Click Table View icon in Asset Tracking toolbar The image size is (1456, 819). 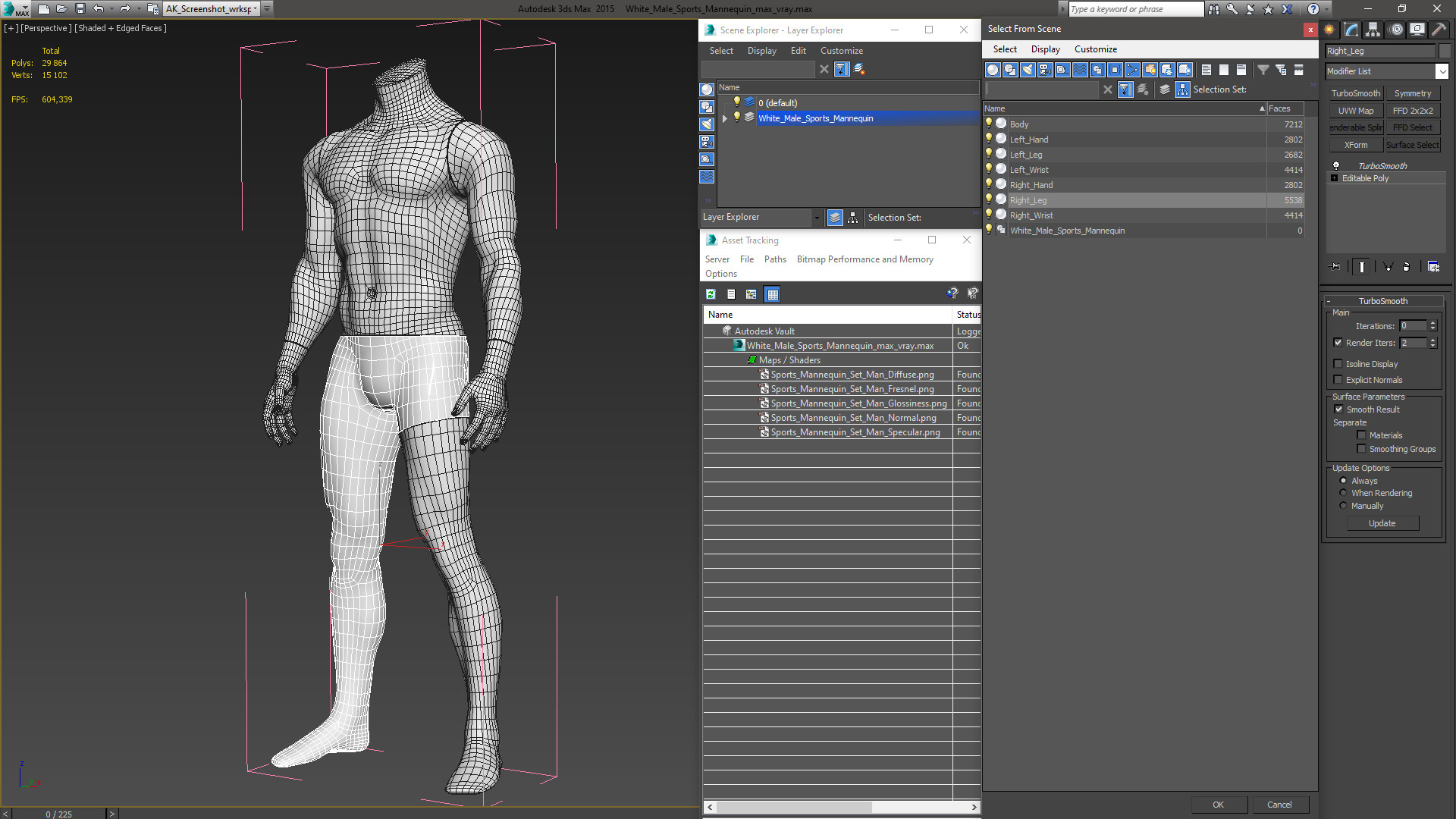coord(772,294)
